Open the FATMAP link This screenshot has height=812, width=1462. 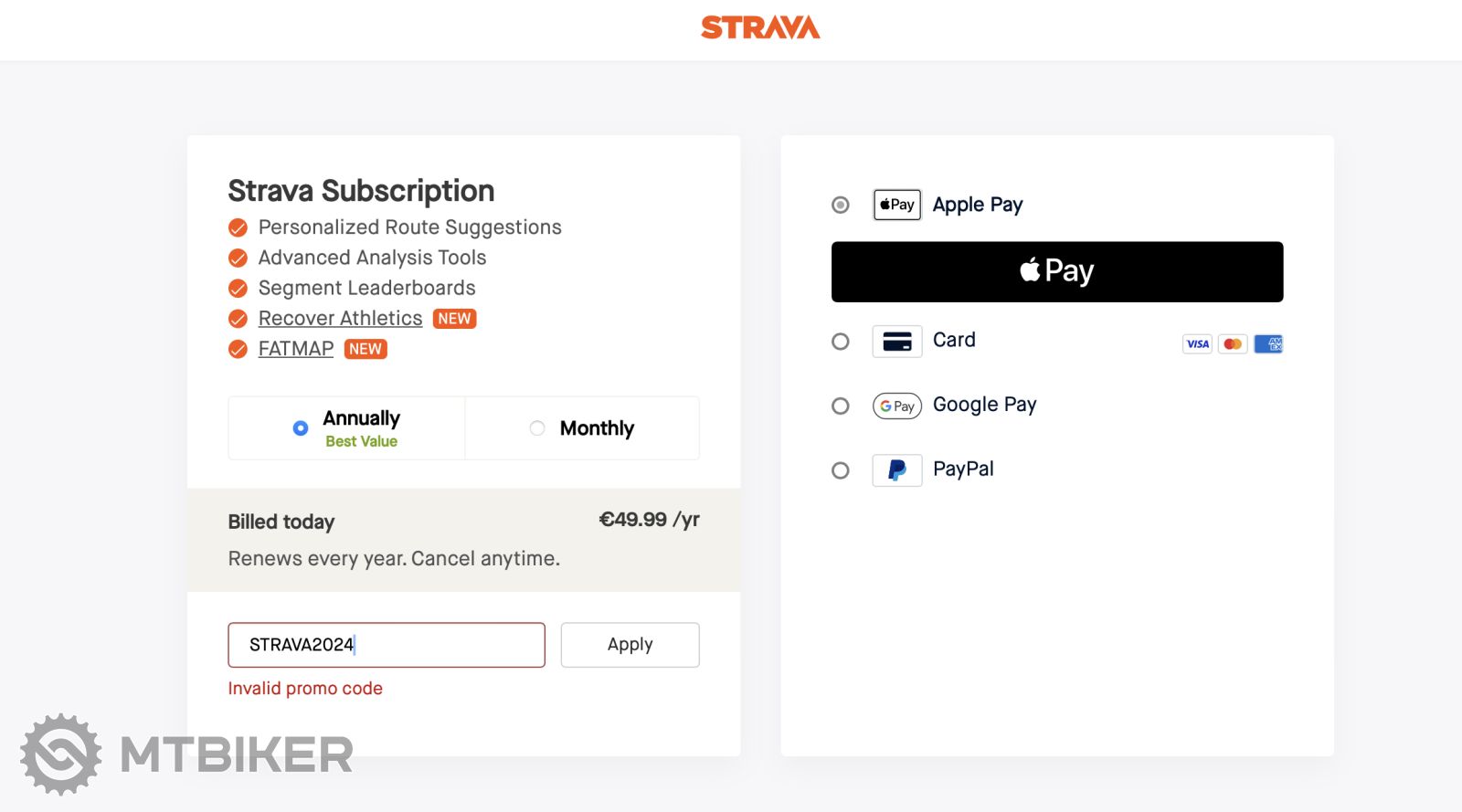click(296, 349)
